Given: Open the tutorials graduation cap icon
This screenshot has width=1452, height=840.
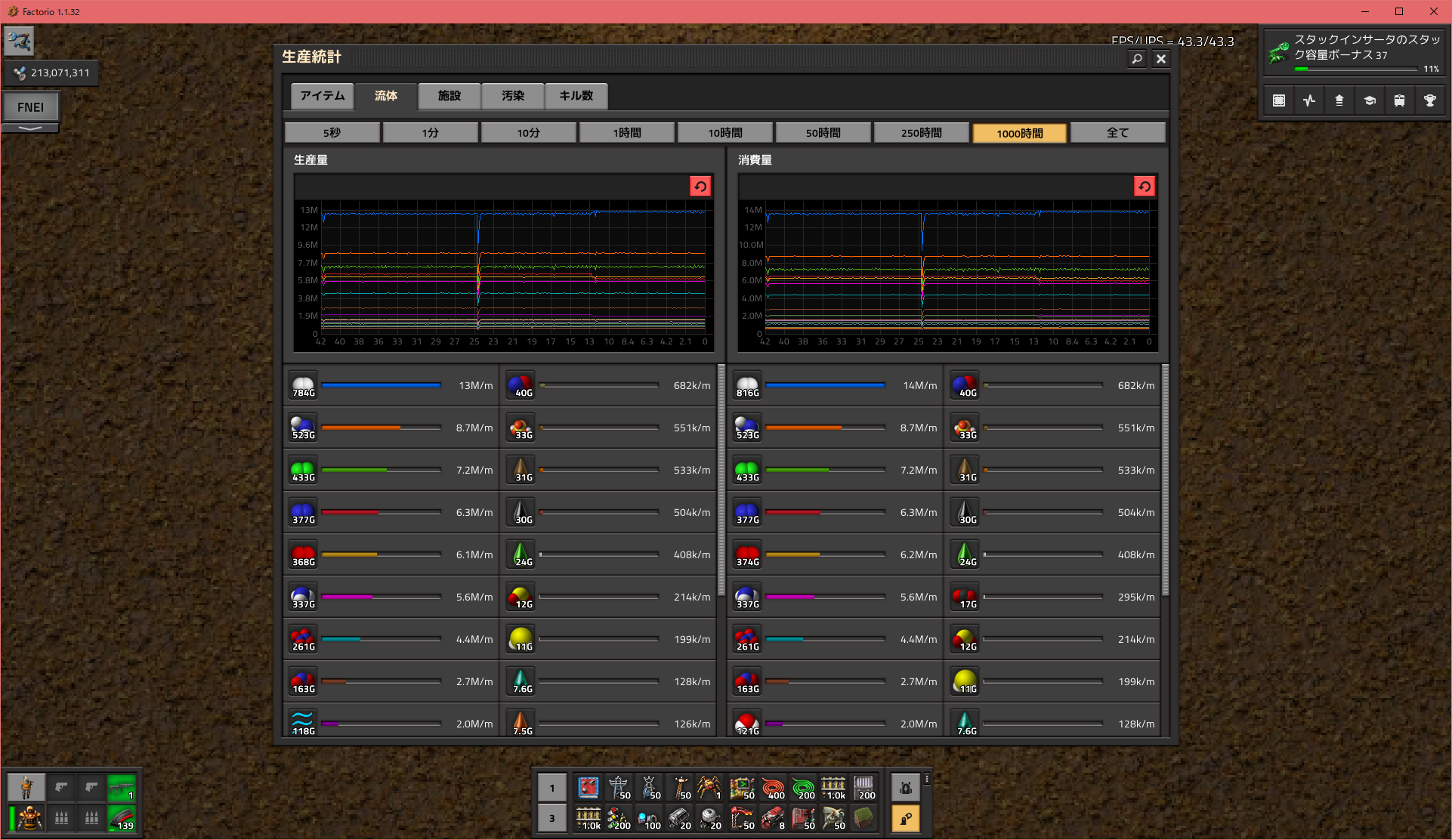Looking at the screenshot, I should [1370, 100].
